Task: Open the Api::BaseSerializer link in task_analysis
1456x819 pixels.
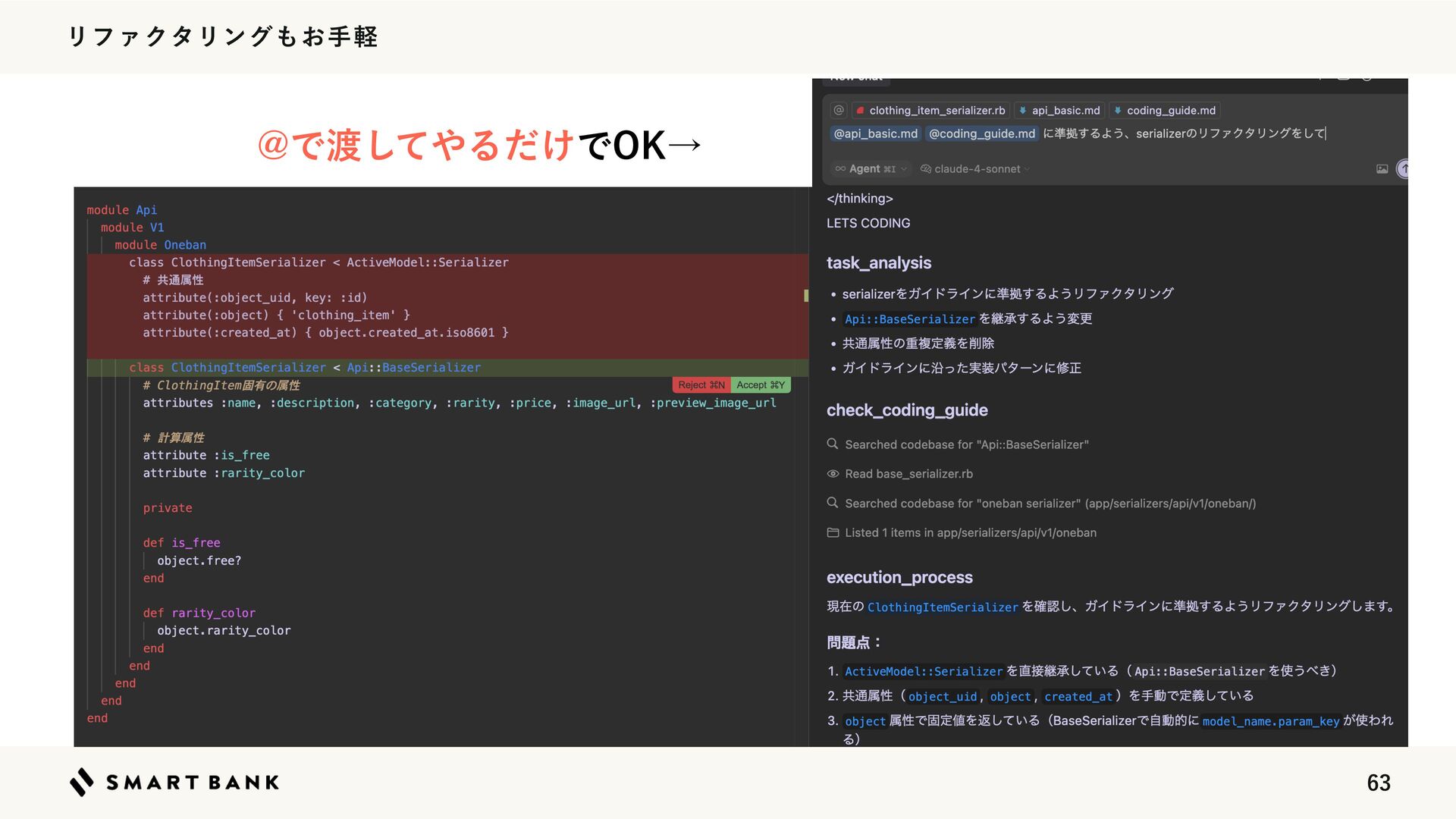Action: point(909,319)
